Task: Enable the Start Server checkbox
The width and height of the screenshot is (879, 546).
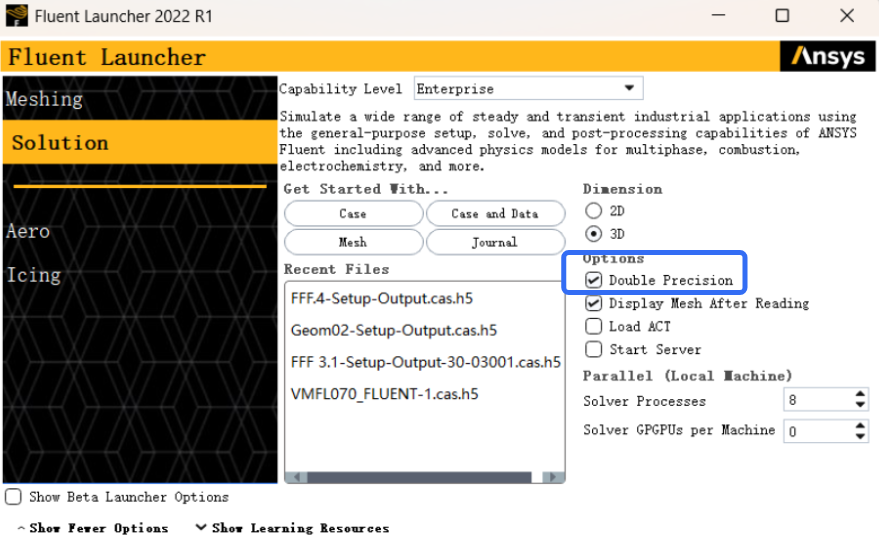Action: (x=594, y=349)
